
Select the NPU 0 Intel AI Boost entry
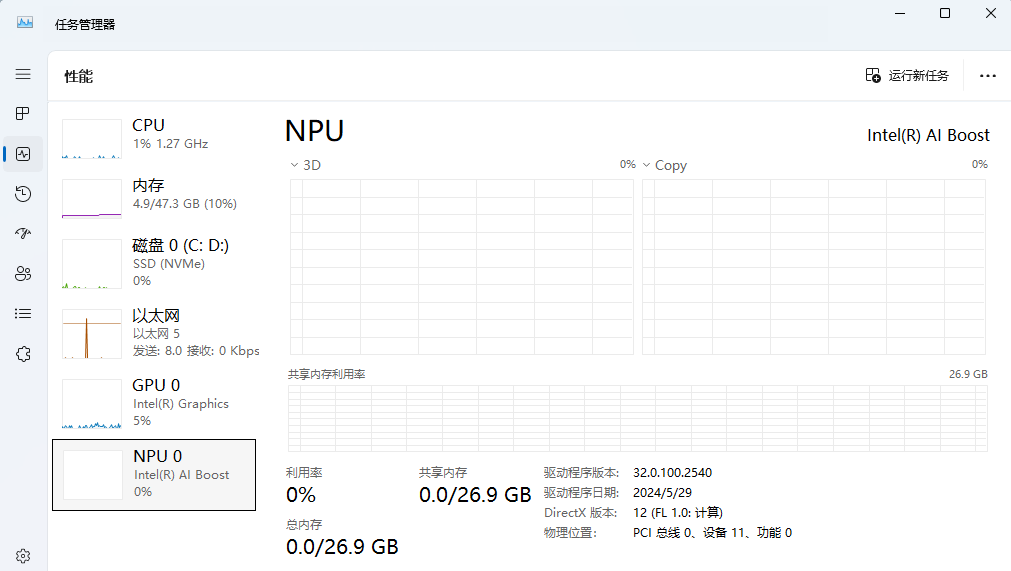(x=153, y=474)
